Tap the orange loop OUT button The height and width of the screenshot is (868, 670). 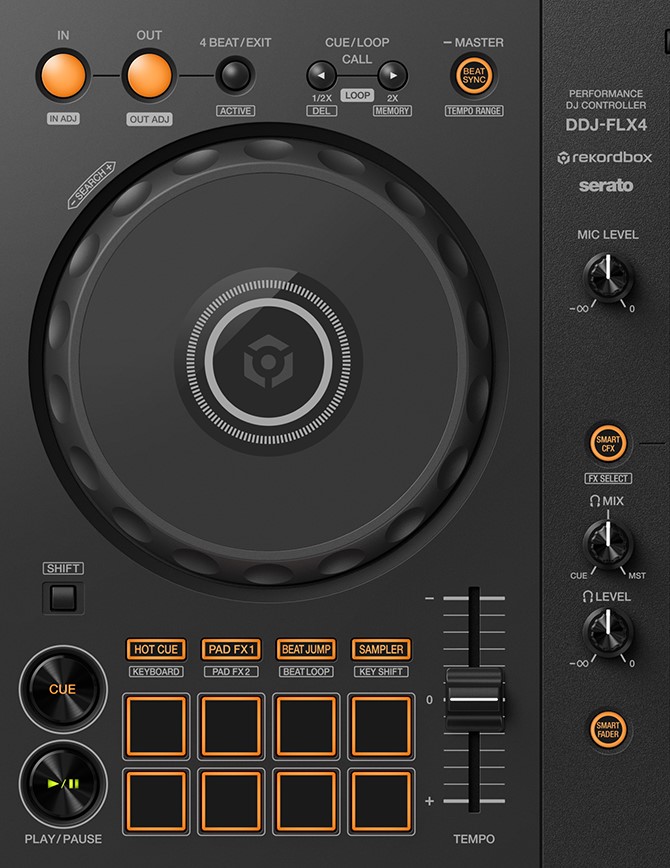pyautogui.click(x=149, y=75)
